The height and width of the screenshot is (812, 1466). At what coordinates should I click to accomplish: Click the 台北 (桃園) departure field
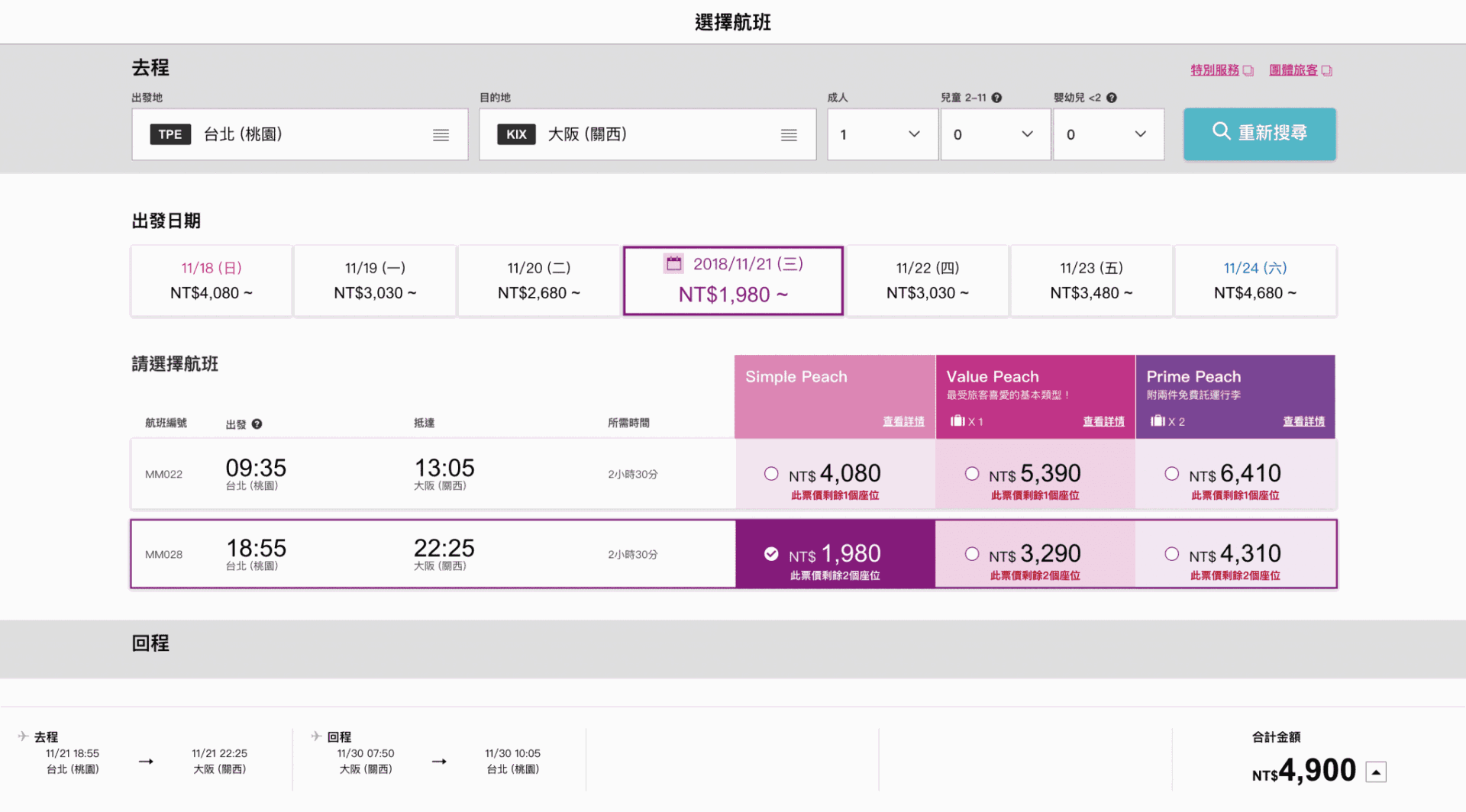[300, 134]
